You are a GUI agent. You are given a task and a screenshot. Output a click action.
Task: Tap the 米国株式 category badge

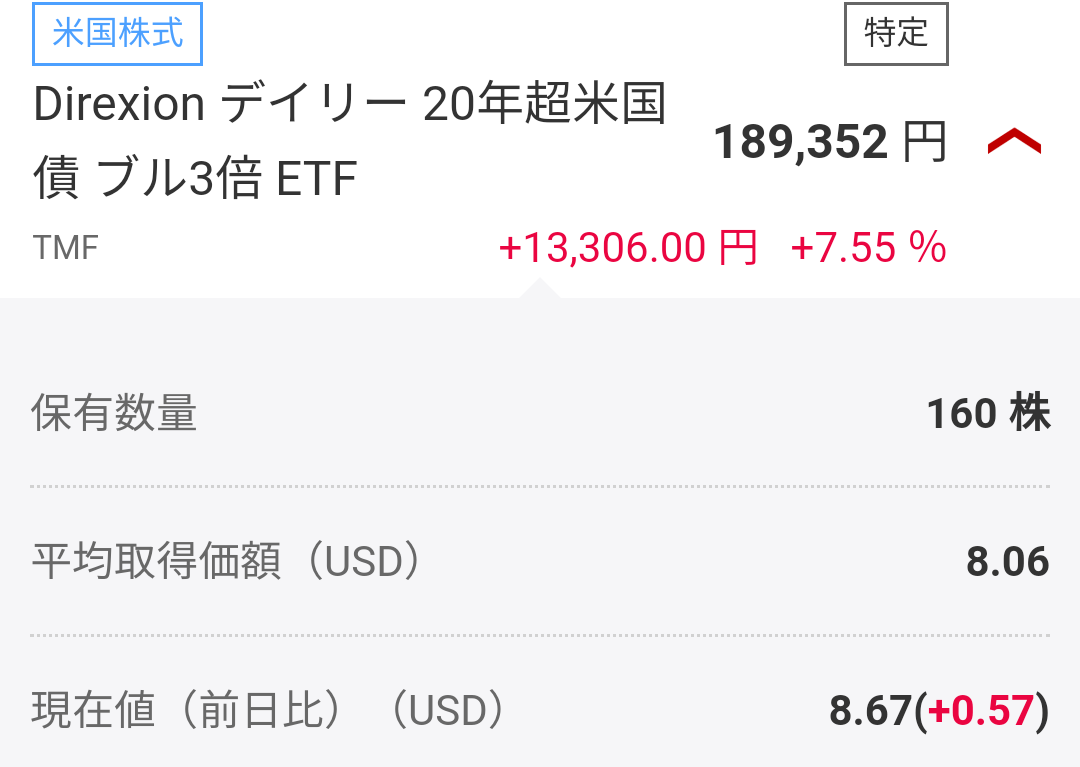tap(118, 33)
